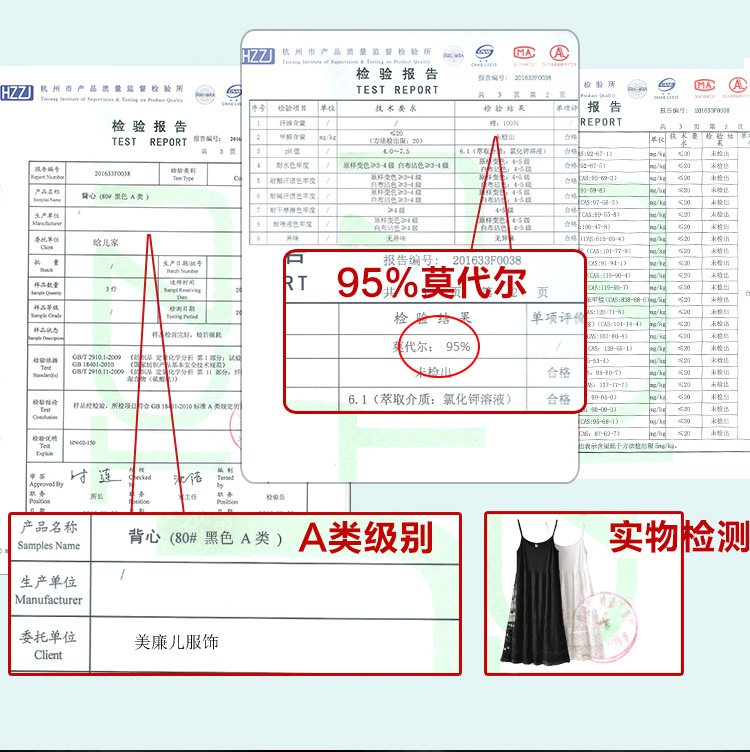Click product name "背心 (80# 黑色 A类)" in enlarged box
The image size is (750, 752).
199,538
